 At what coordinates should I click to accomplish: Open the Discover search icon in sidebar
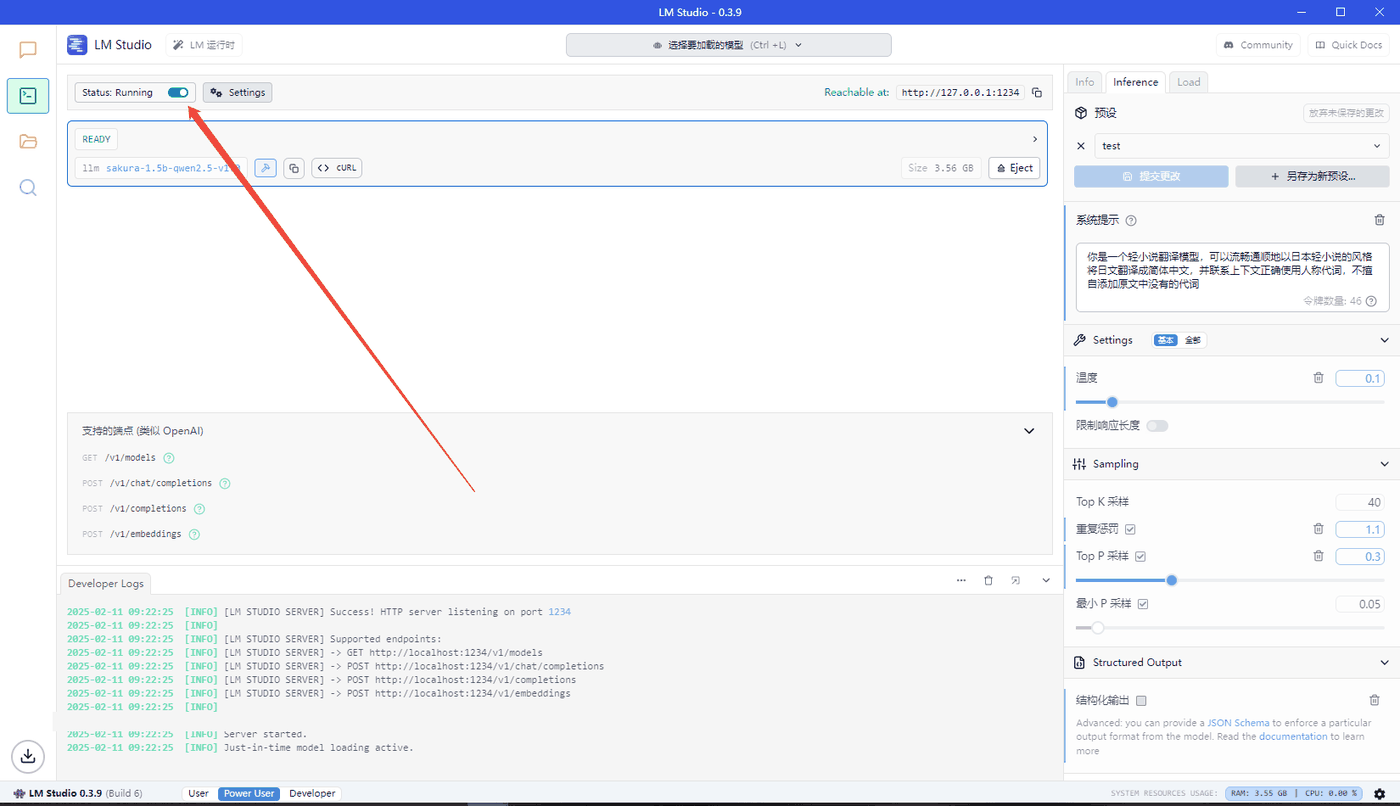click(28, 187)
